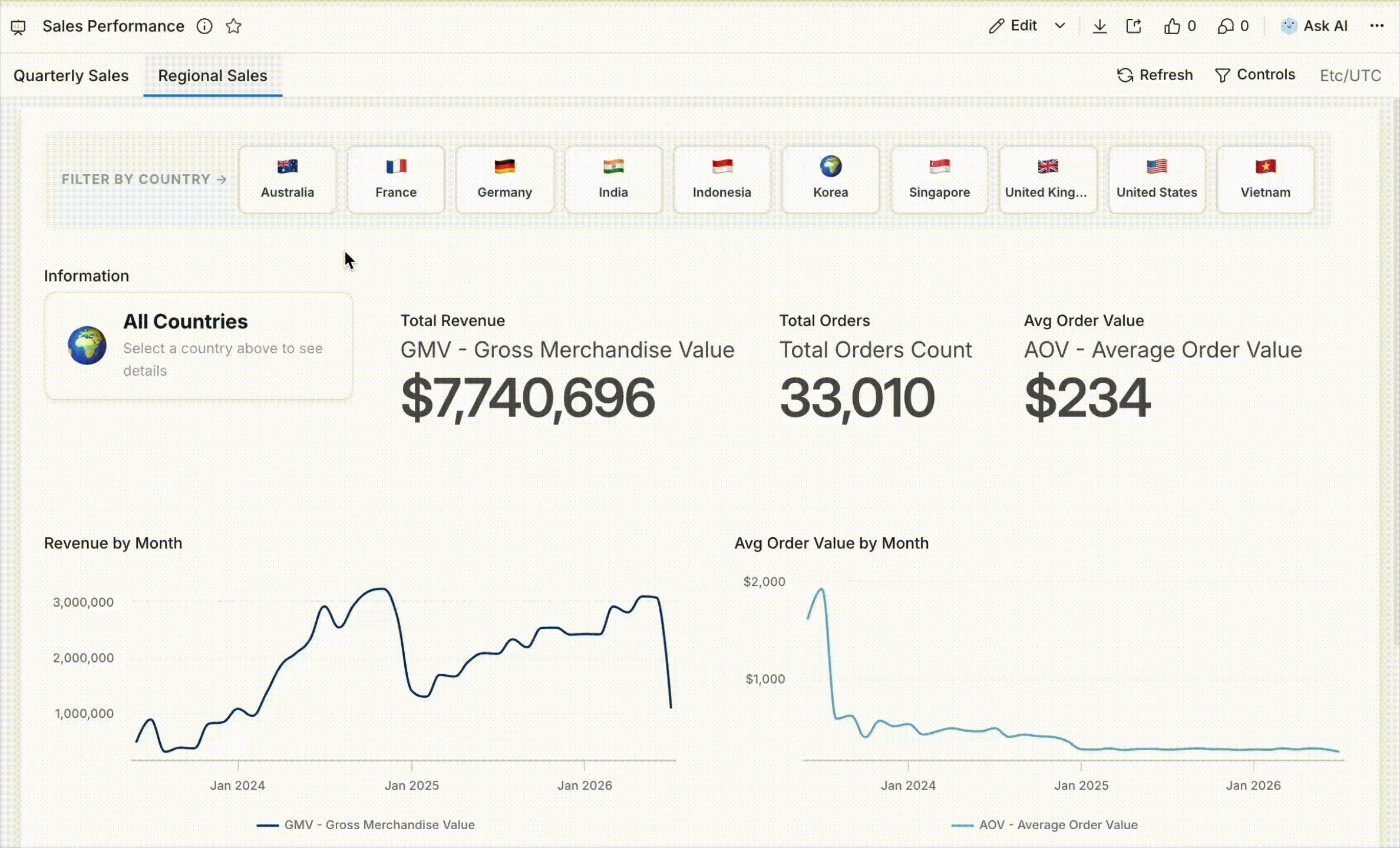Expand the Edit dropdown chevron

coord(1060,26)
